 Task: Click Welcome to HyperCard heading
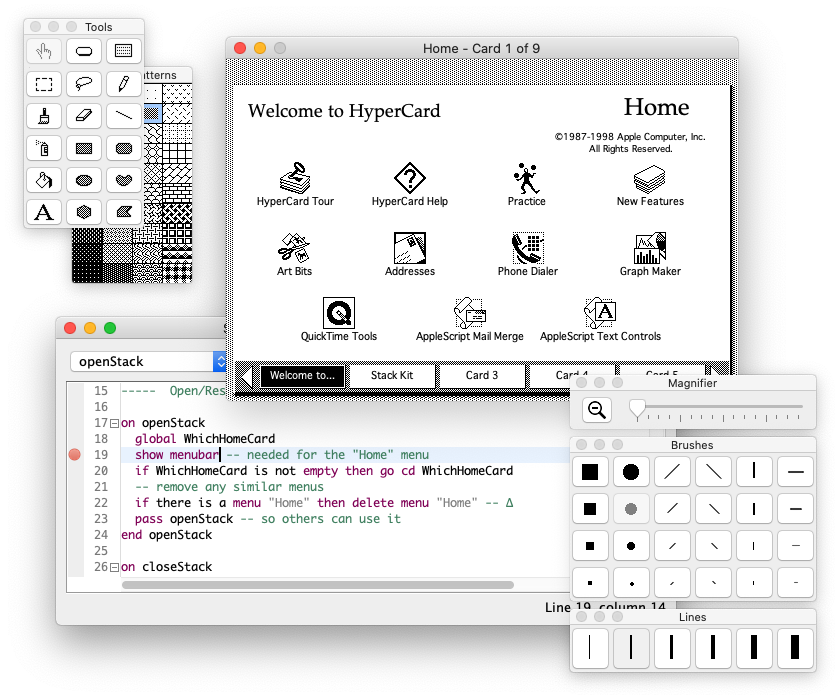344,111
